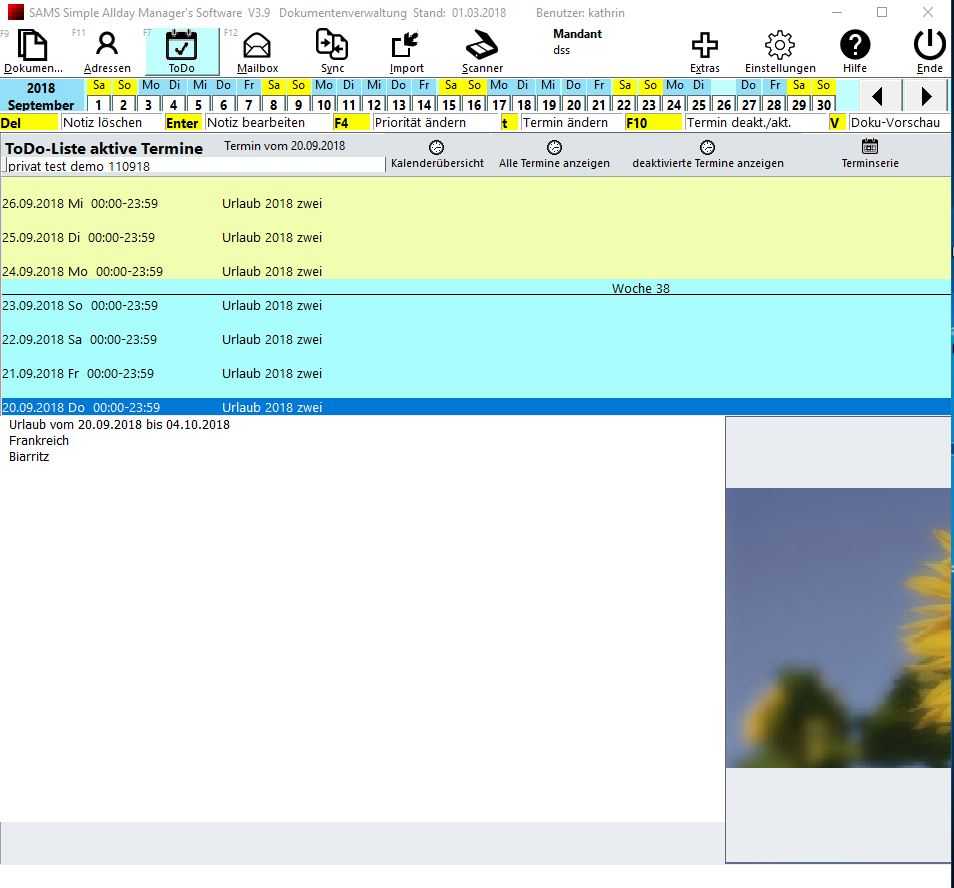Select day 15 in September calendar strip
The height and width of the screenshot is (888, 954).
point(449,104)
